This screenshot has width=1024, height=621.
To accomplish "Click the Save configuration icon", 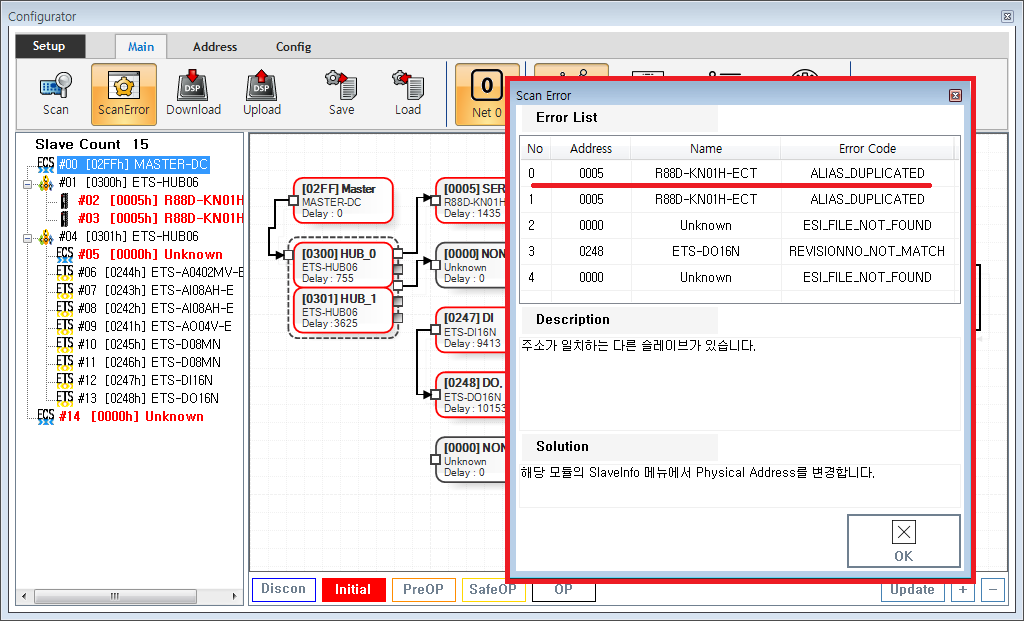I will coord(342,93).
